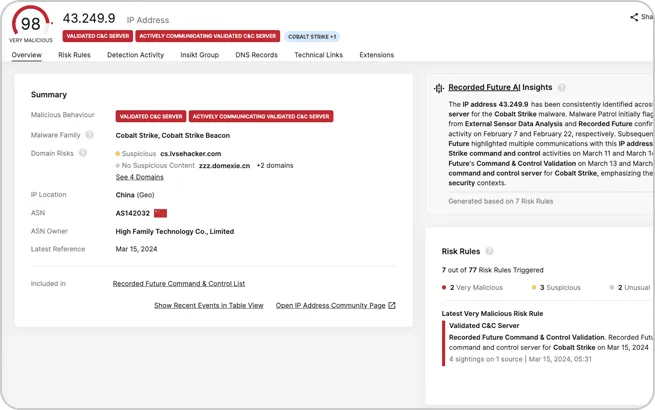Click IP Location value China (Geo)

[x=135, y=195]
